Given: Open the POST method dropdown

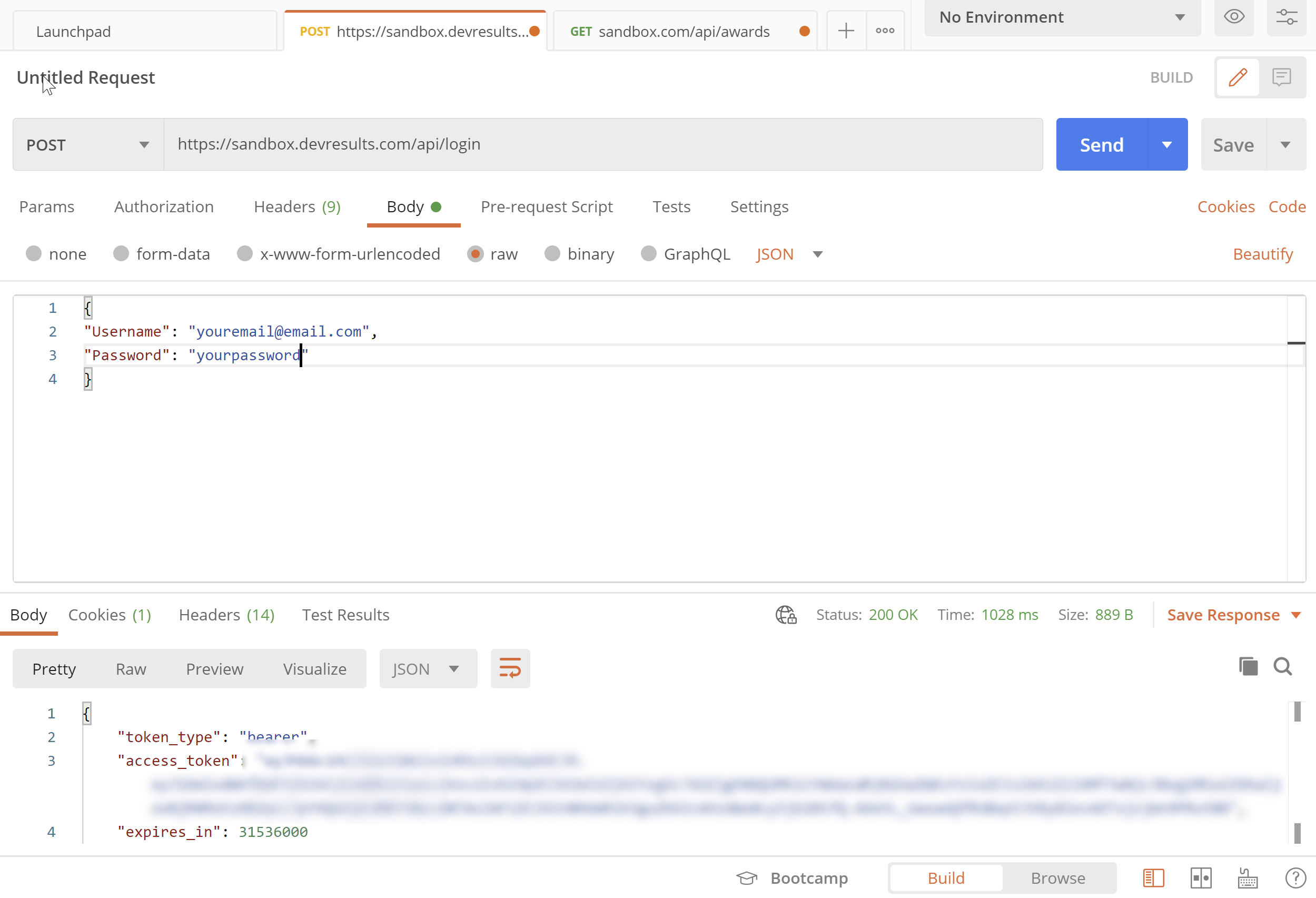Looking at the screenshot, I should coord(88,145).
